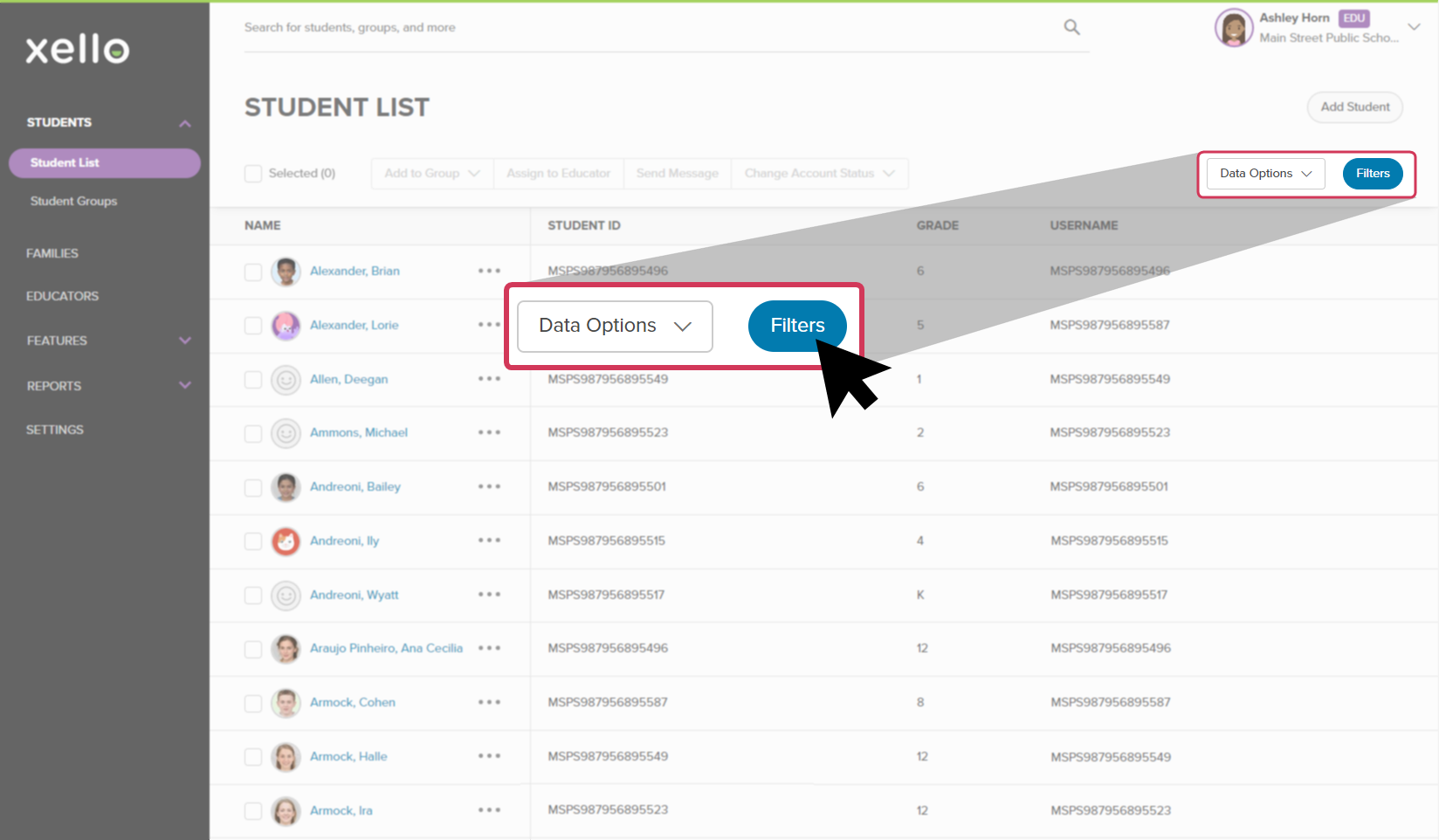Viewport: 1439px width, 840px height.
Task: Click Allen, Deegan's smiley avatar
Action: (x=286, y=380)
